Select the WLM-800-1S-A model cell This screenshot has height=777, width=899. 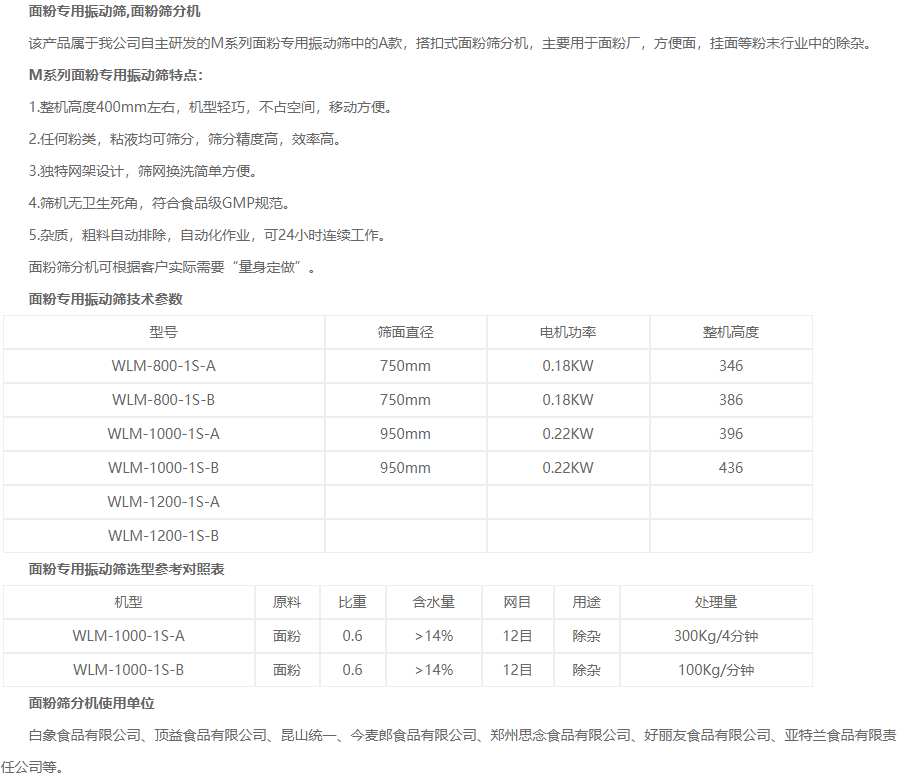163,366
